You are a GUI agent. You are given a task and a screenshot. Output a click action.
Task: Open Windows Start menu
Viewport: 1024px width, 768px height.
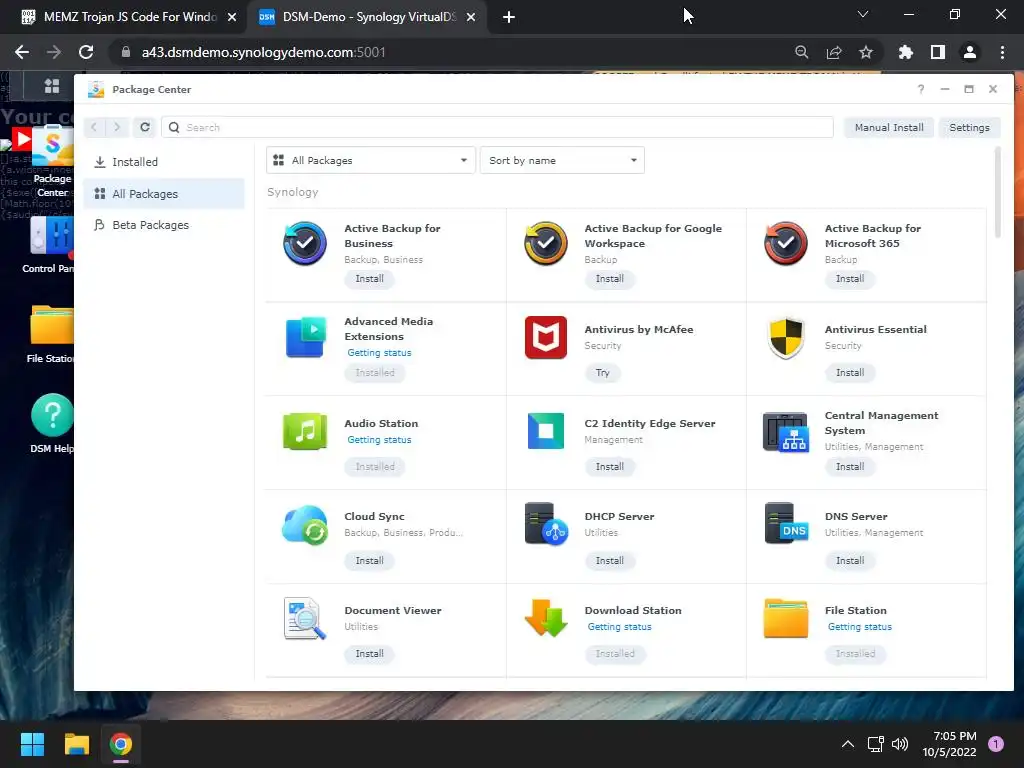pyautogui.click(x=32, y=744)
